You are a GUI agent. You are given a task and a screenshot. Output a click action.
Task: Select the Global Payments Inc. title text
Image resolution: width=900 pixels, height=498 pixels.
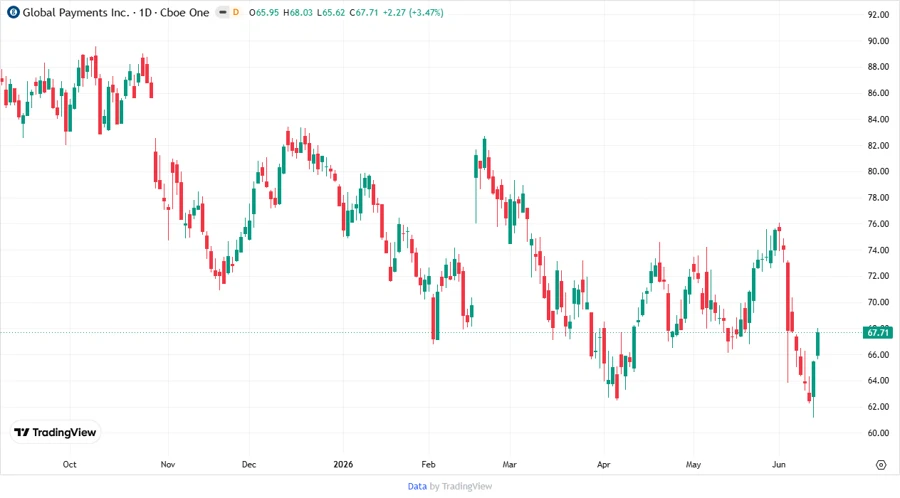[76, 13]
